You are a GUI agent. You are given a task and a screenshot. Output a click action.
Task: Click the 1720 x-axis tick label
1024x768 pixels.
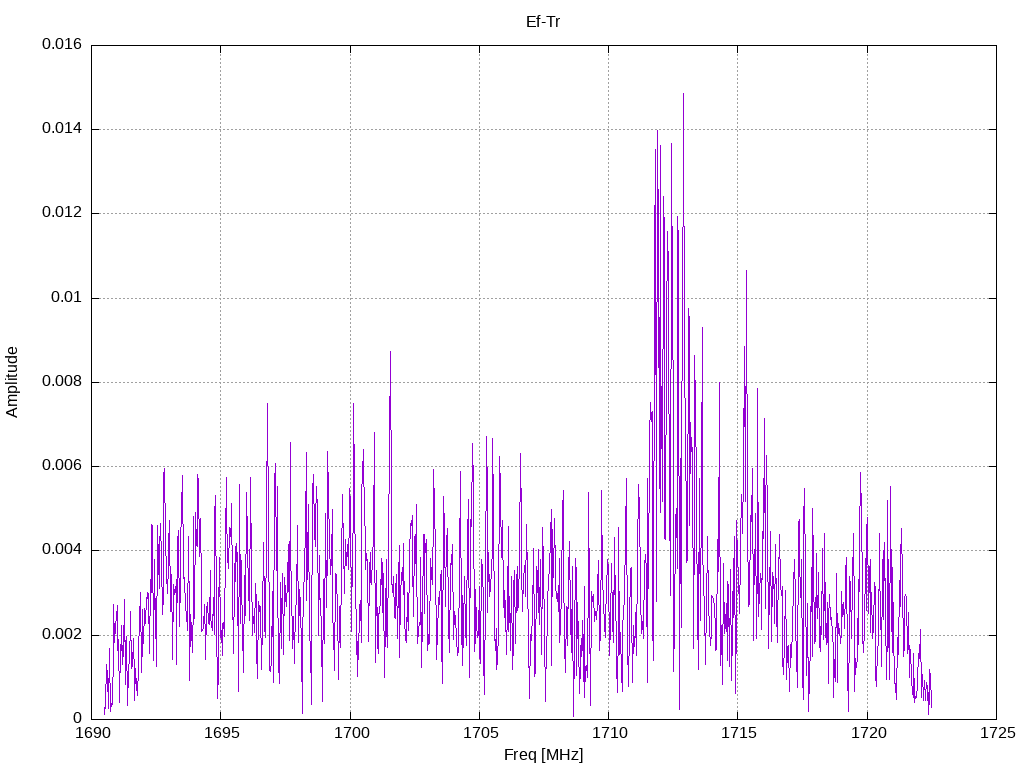[867, 733]
